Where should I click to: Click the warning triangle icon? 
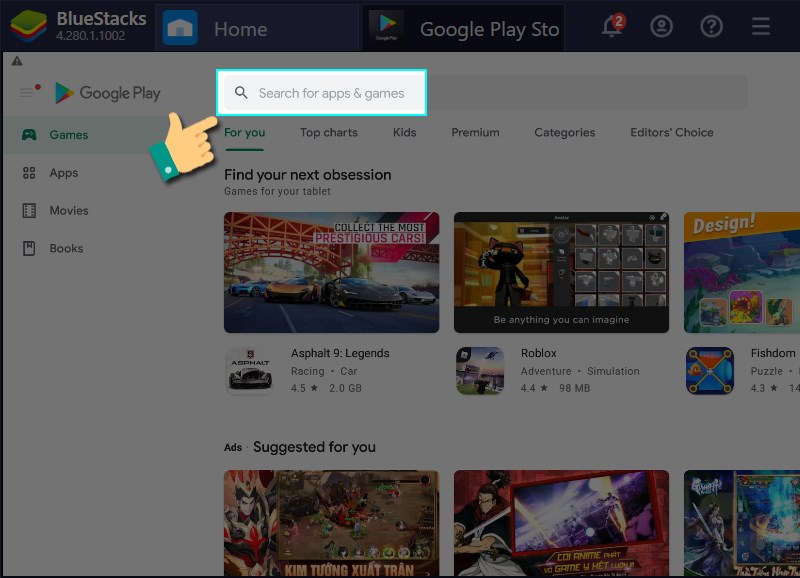(17, 60)
